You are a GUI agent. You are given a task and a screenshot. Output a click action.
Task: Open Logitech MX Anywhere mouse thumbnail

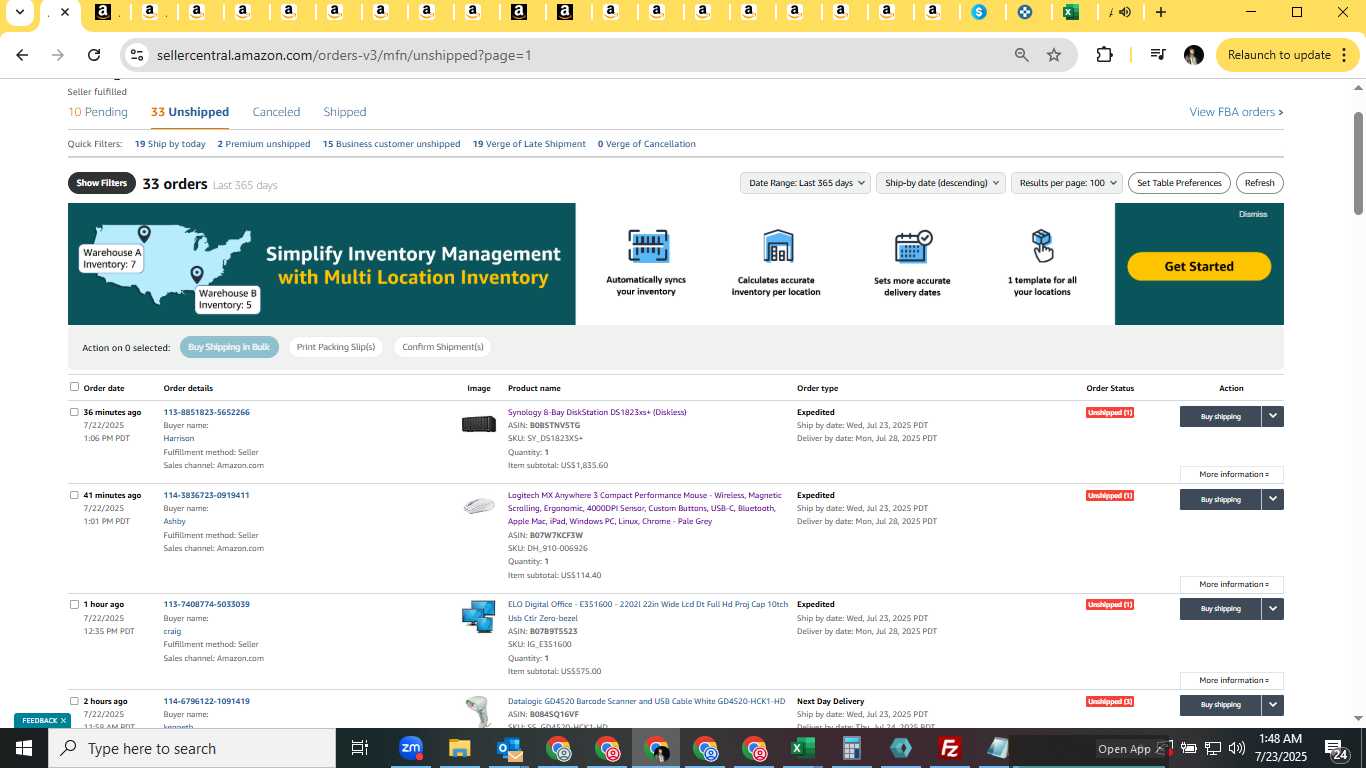tap(478, 506)
